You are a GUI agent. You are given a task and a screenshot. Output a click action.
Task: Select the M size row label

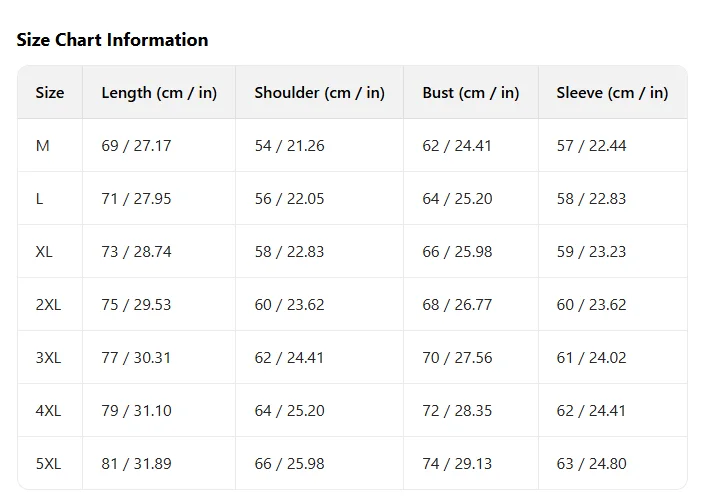click(x=42, y=146)
